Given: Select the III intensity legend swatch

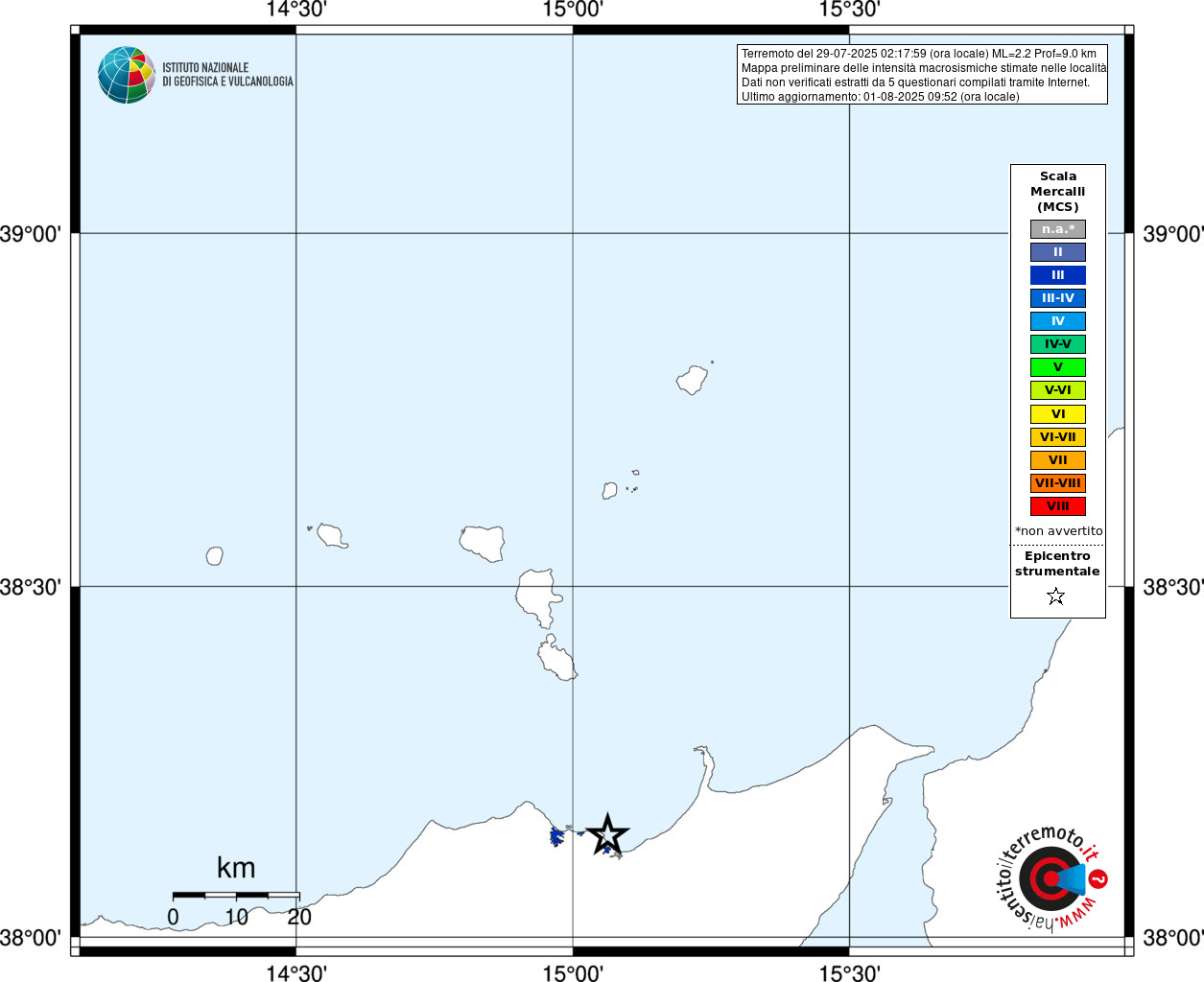Looking at the screenshot, I should (1058, 275).
